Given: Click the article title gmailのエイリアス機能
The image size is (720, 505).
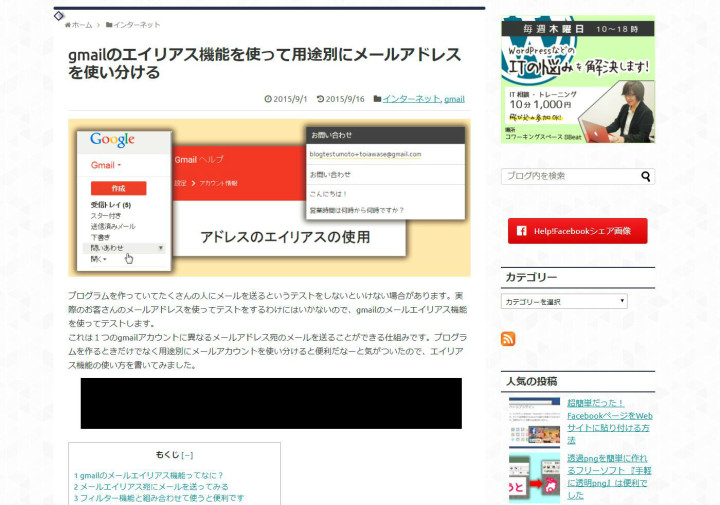Looking at the screenshot, I should point(264,63).
